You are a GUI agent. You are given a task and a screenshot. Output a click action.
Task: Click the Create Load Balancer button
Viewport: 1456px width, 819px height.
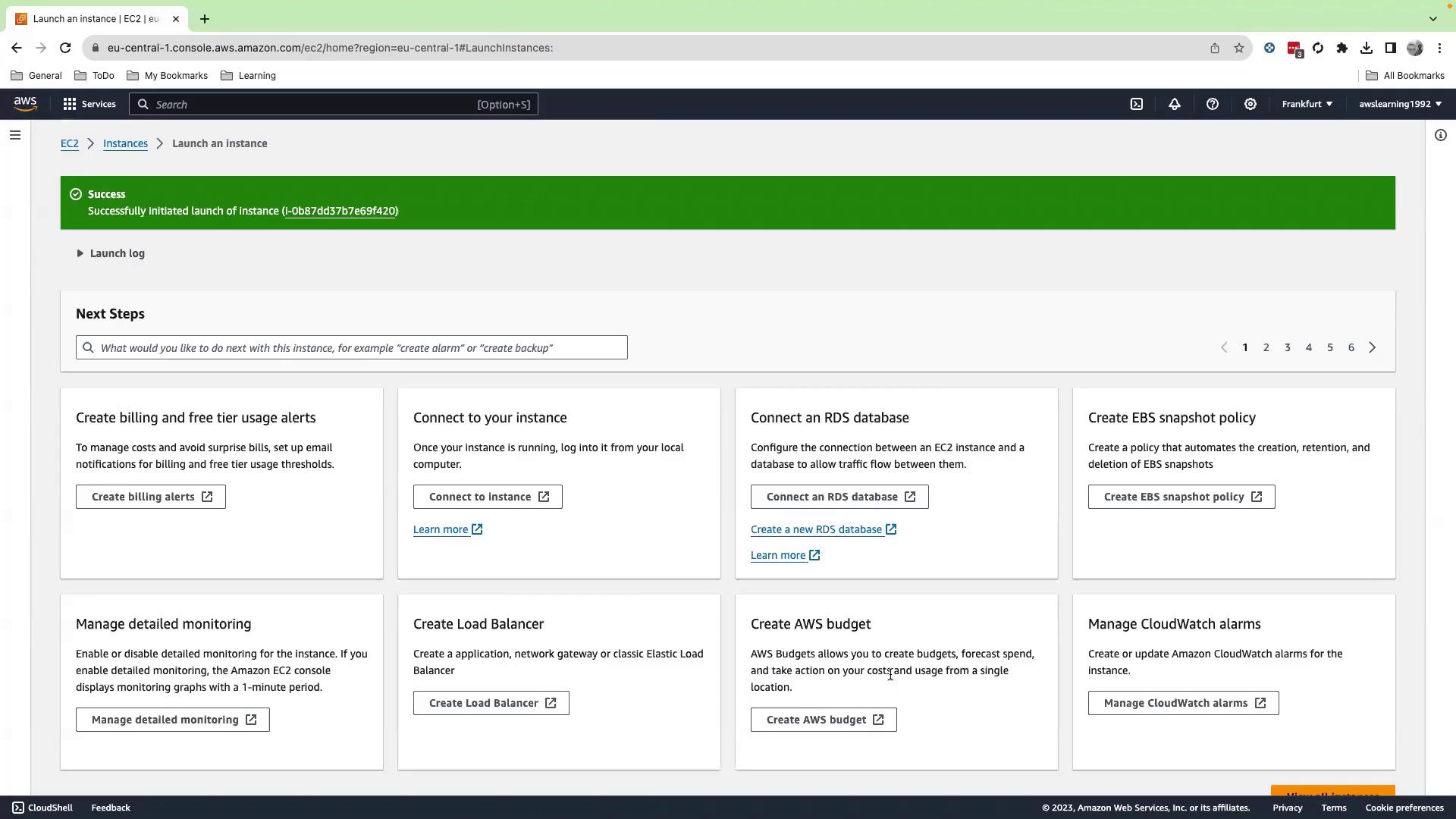[x=491, y=703]
